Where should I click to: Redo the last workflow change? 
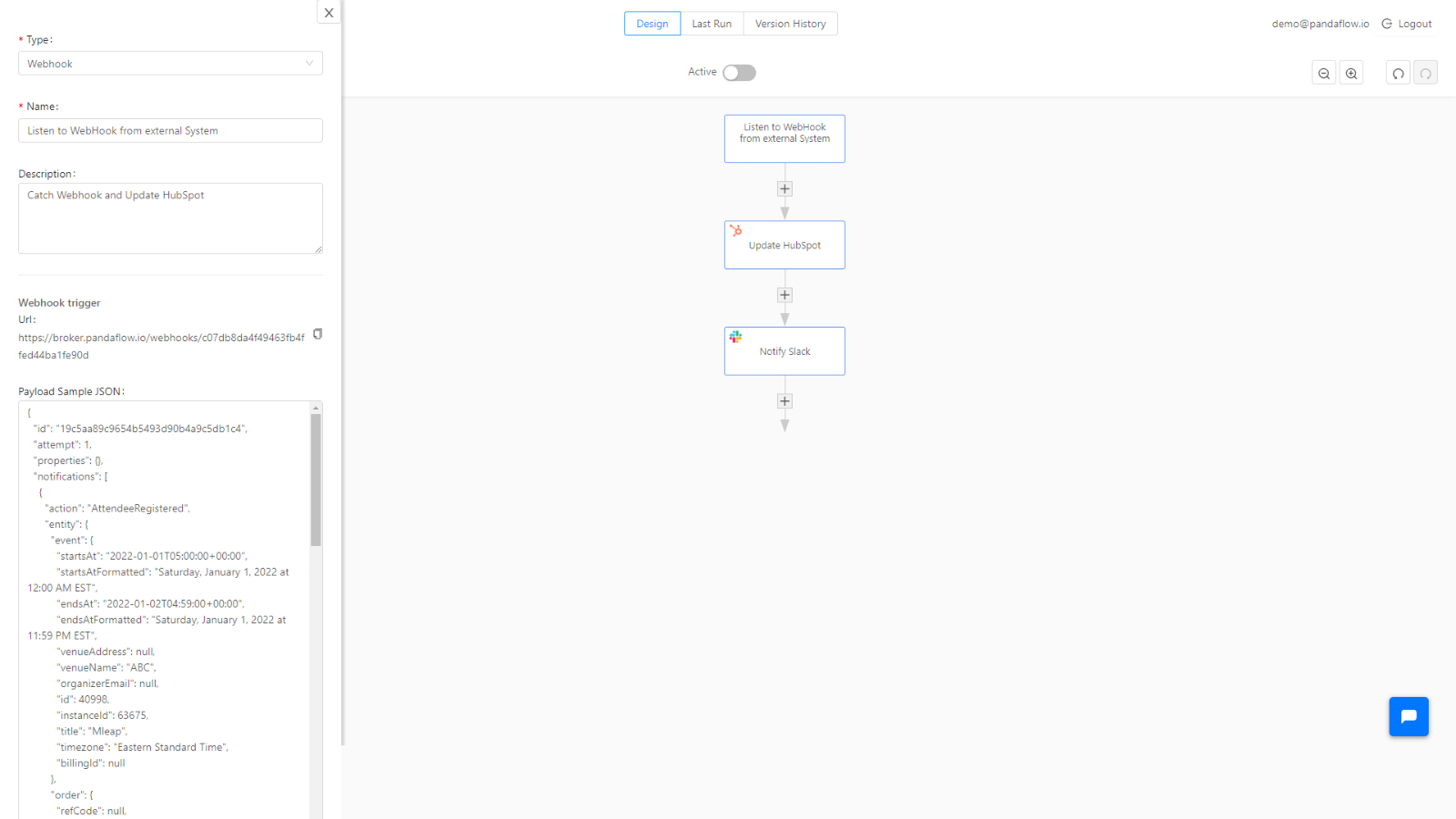point(1426,72)
